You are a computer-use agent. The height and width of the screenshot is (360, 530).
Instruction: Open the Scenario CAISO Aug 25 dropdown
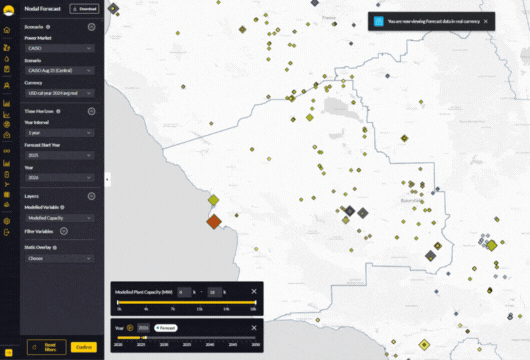[60, 71]
